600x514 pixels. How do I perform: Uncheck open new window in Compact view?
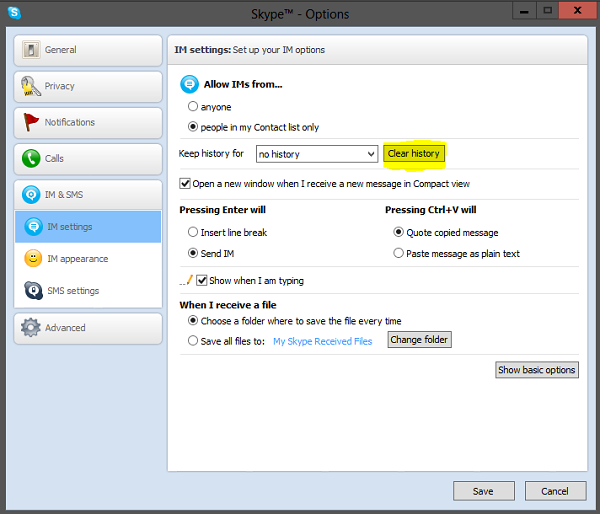(x=185, y=184)
